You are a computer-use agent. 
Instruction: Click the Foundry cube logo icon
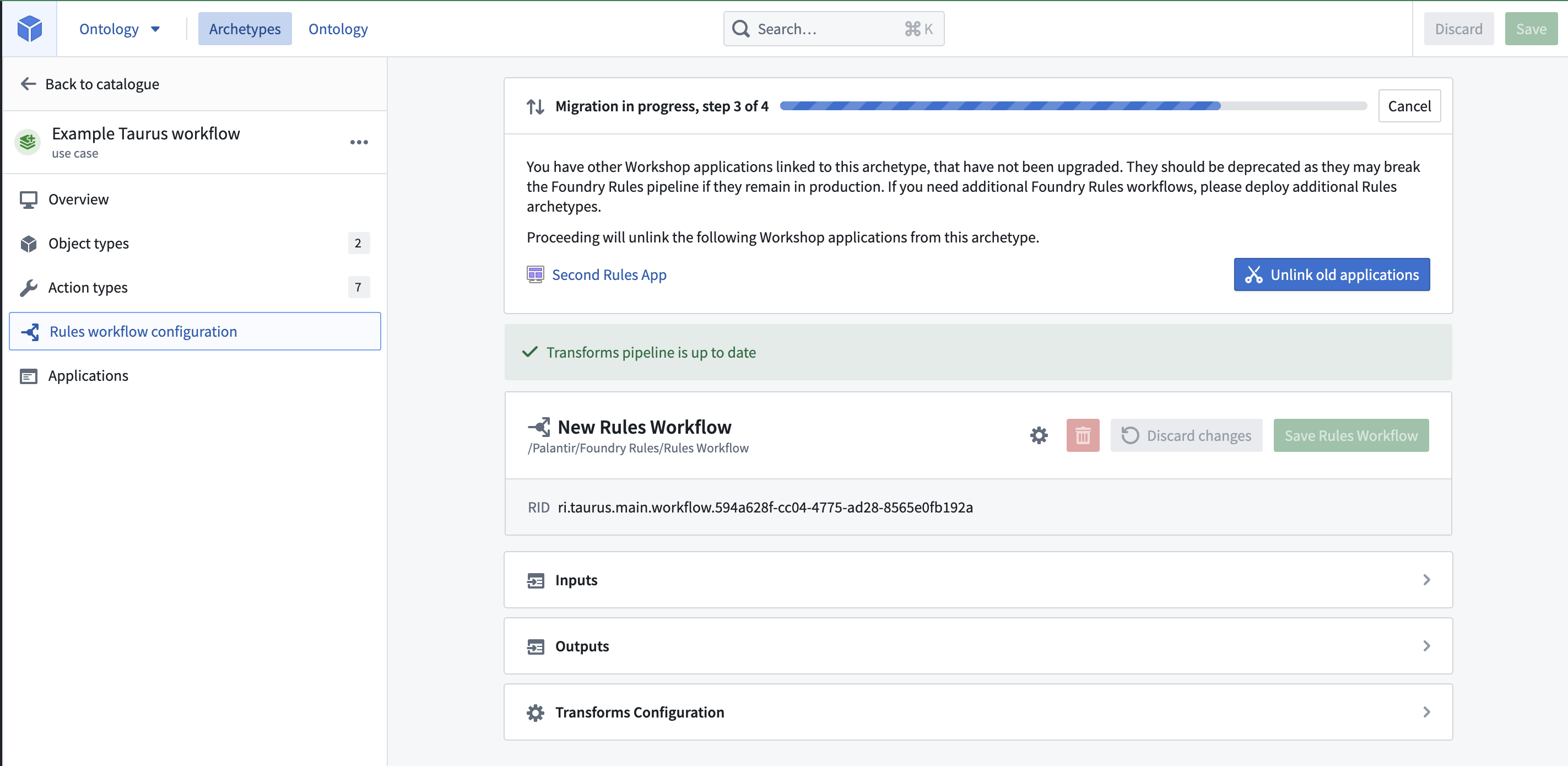(x=29, y=29)
